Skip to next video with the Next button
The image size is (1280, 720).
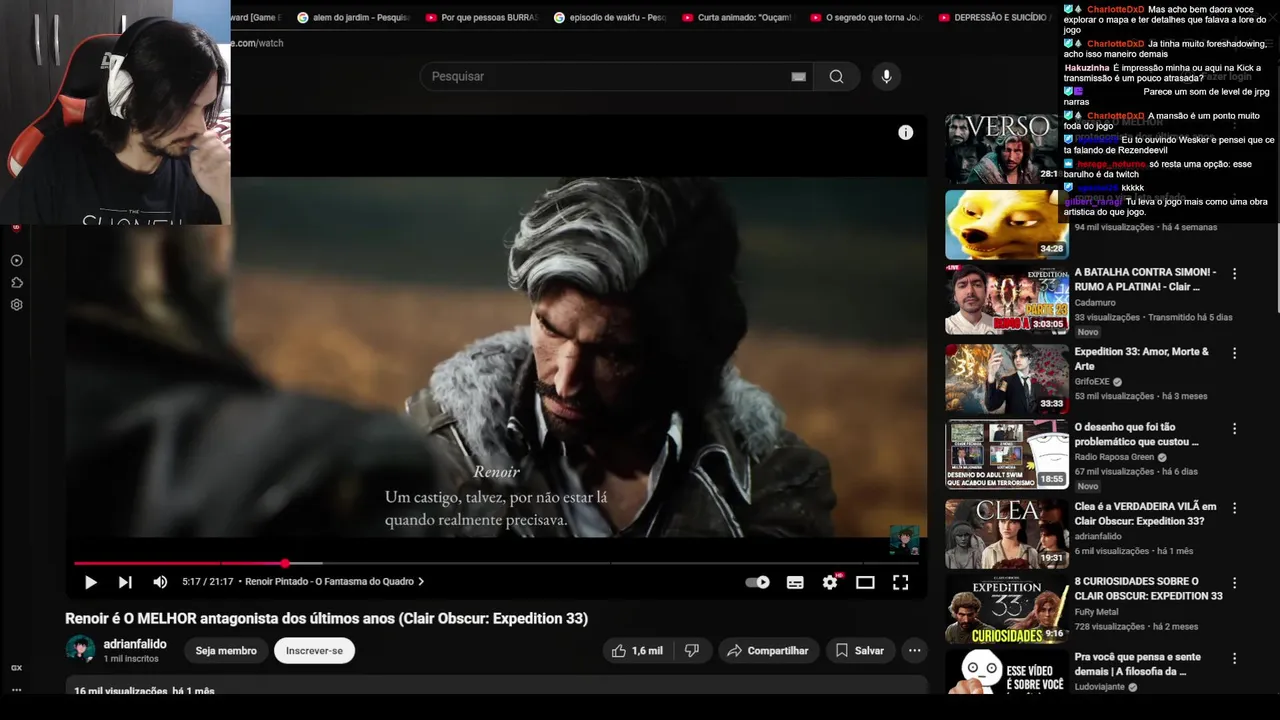click(x=125, y=582)
